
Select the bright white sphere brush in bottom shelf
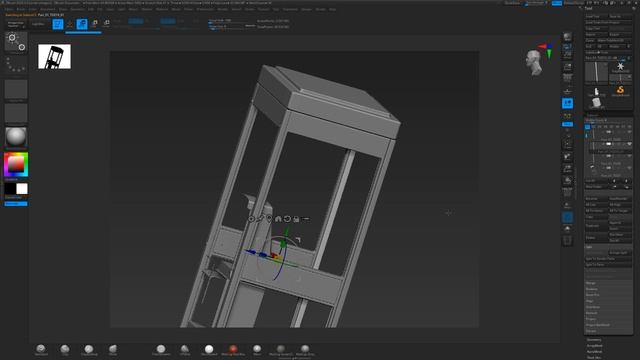pyautogui.click(x=209, y=349)
